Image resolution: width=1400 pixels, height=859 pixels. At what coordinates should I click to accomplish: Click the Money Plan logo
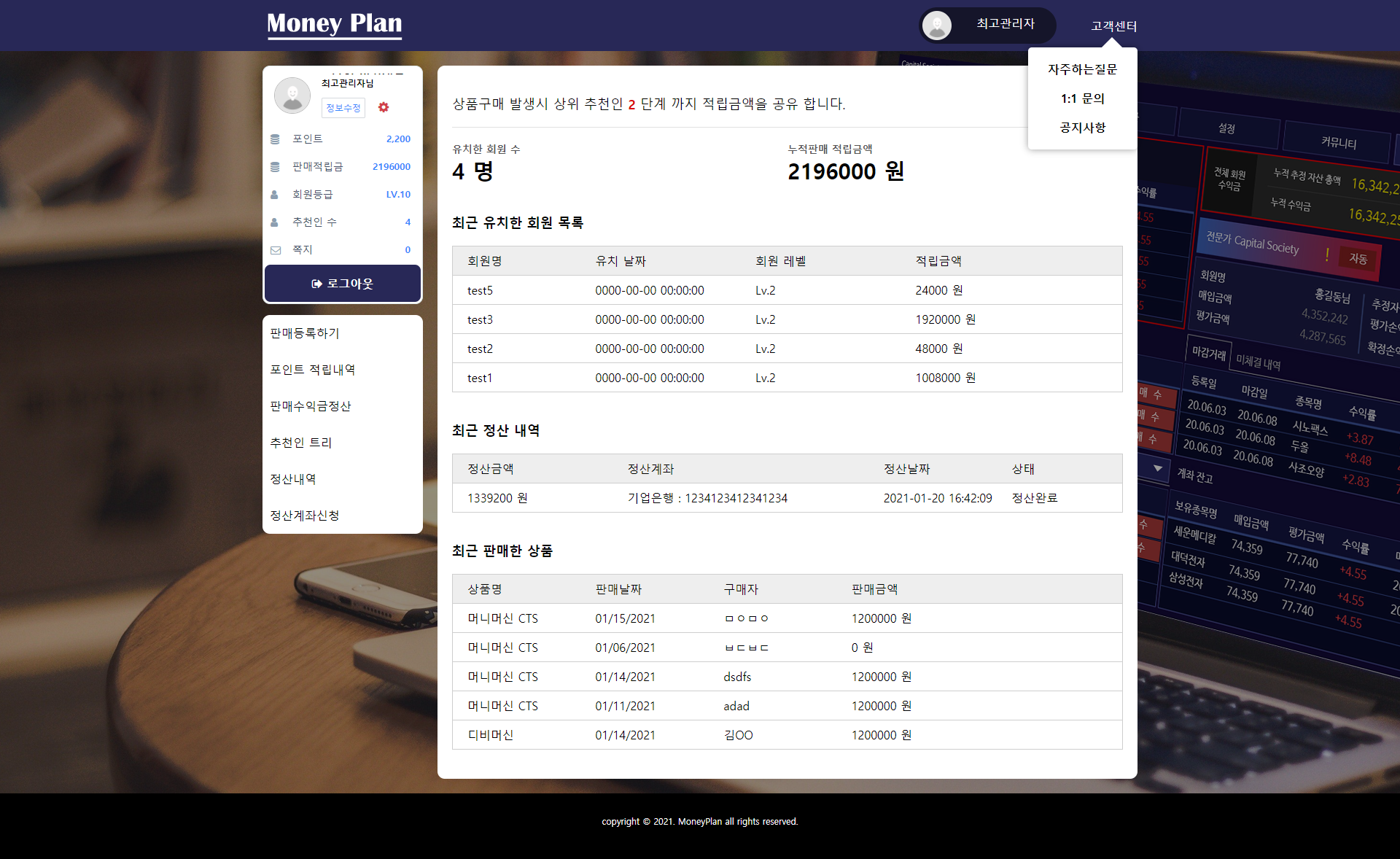pos(334,24)
